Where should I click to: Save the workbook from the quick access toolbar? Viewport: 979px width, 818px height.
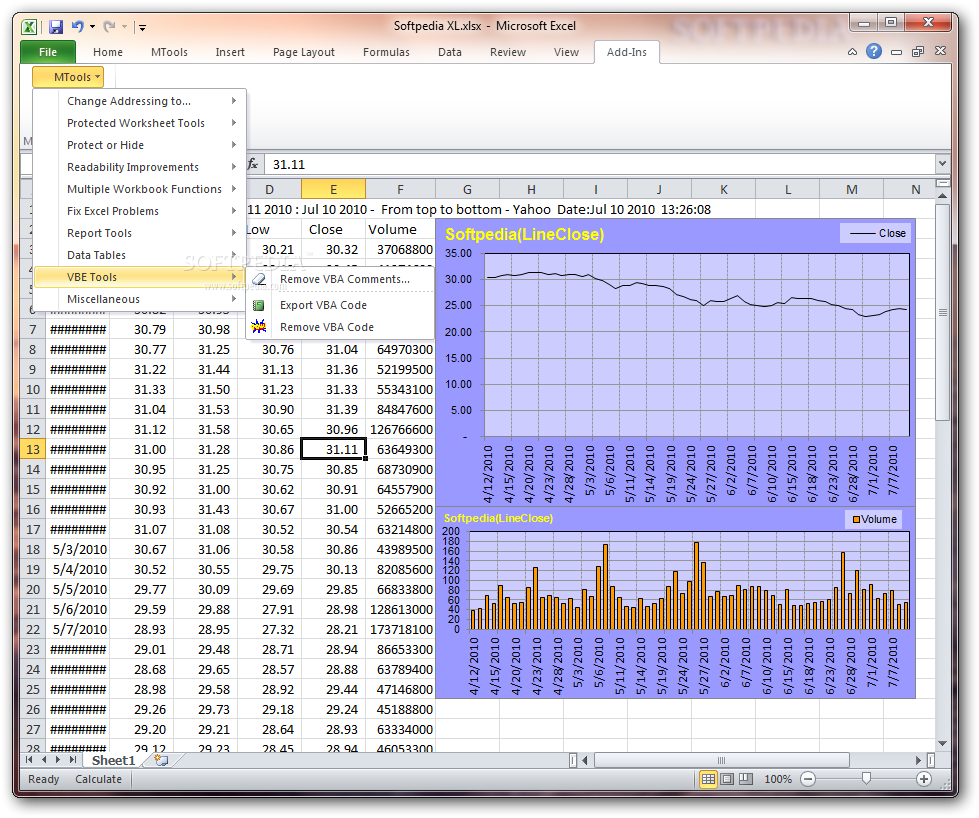point(56,27)
